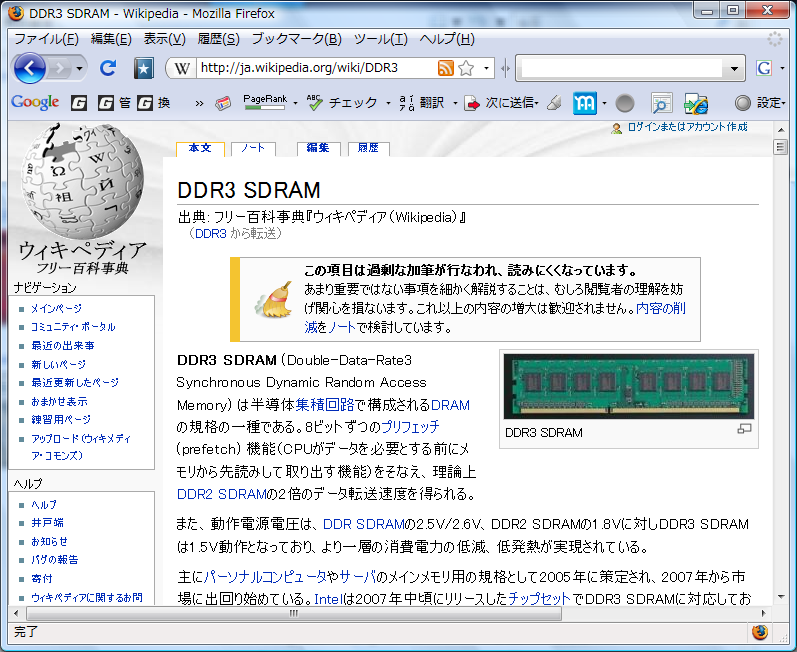Open the ファイル(F) menu
Screen dimensions: 797x652
[x=46, y=39]
